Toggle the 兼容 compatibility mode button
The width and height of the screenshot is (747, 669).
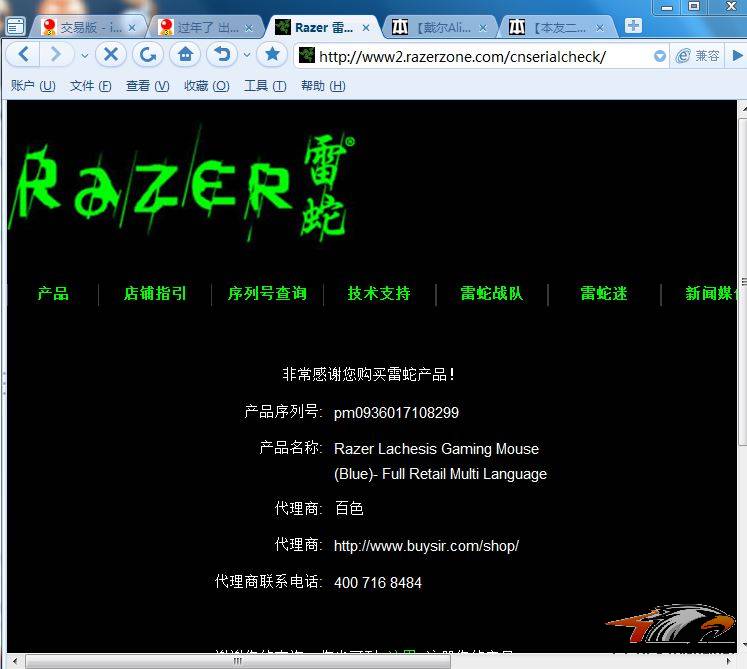[x=697, y=56]
